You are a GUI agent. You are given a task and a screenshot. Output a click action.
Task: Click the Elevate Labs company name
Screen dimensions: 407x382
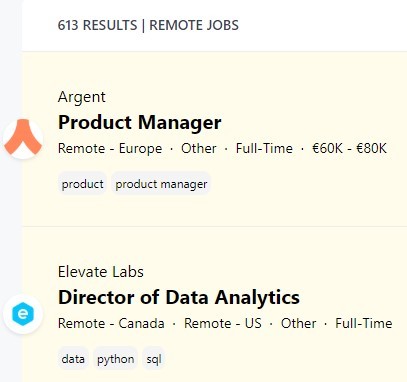click(101, 272)
